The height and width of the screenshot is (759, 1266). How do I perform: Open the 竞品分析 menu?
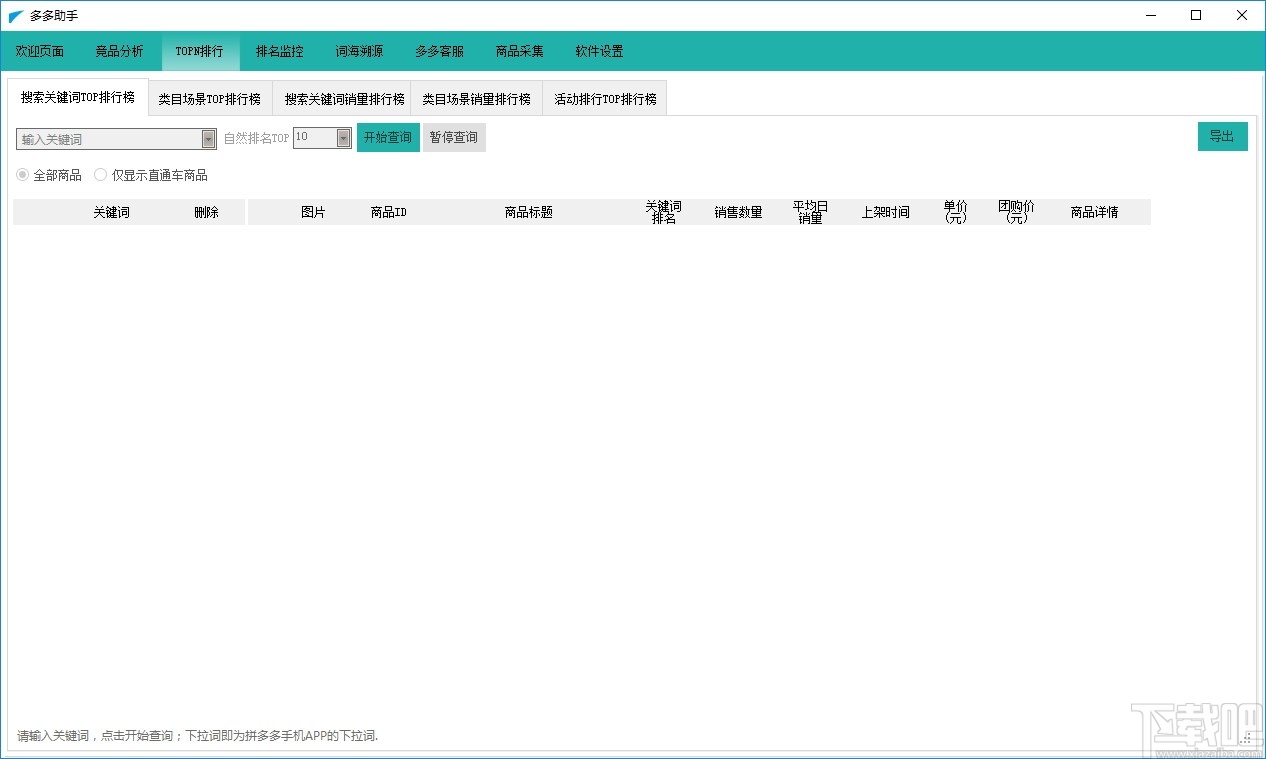coord(120,51)
